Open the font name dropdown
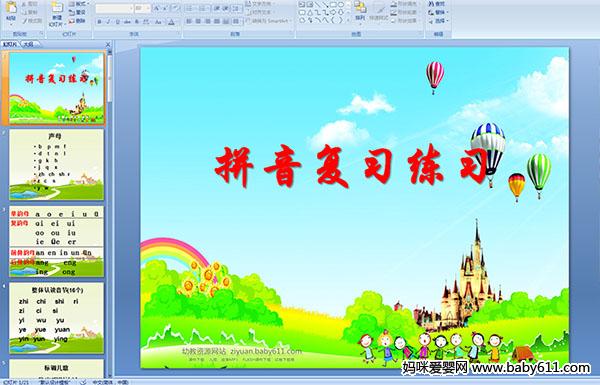The width and height of the screenshot is (600, 385). [131, 8]
